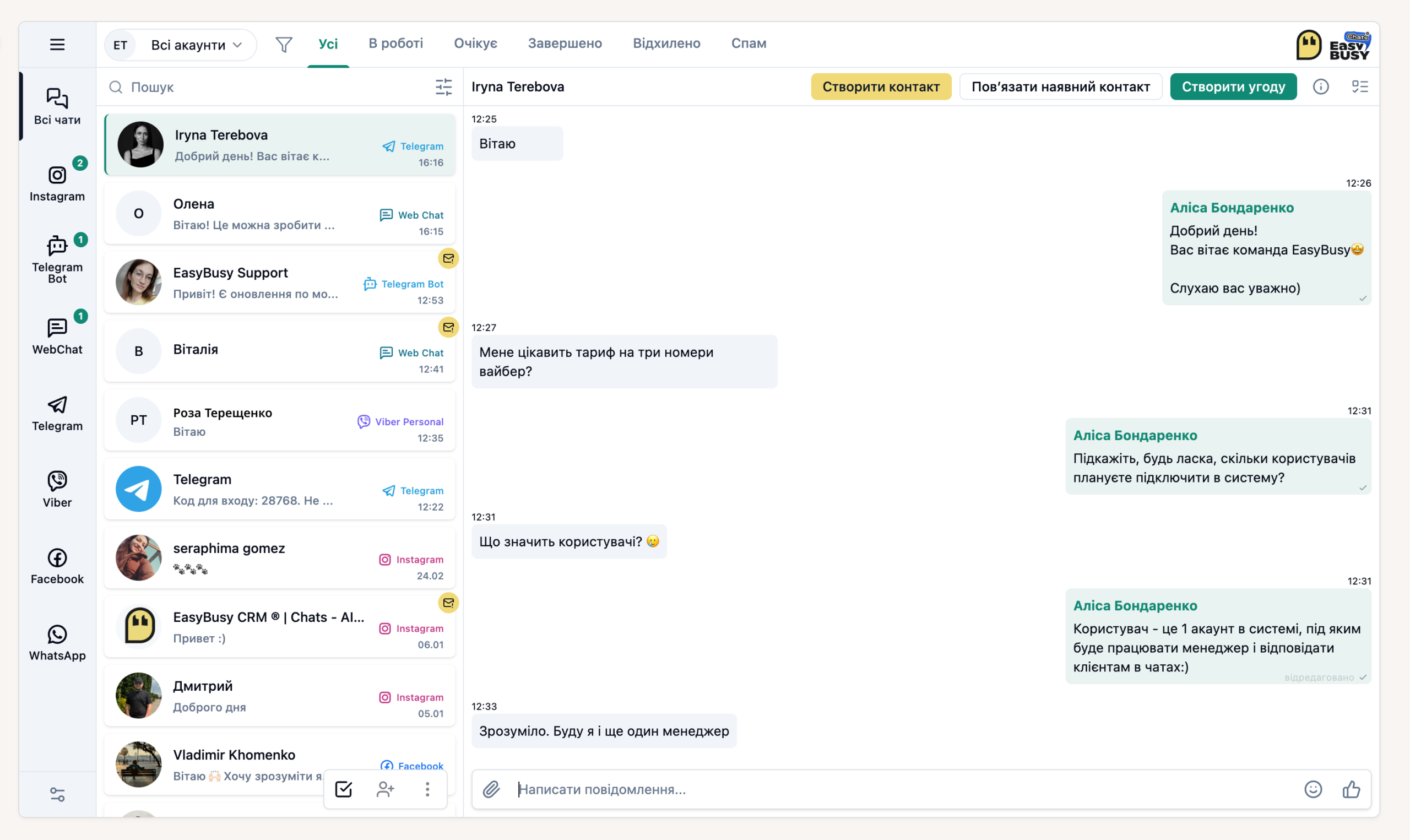This screenshot has height=840, width=1410.
Task: Click the Створити контакт button
Action: click(881, 86)
